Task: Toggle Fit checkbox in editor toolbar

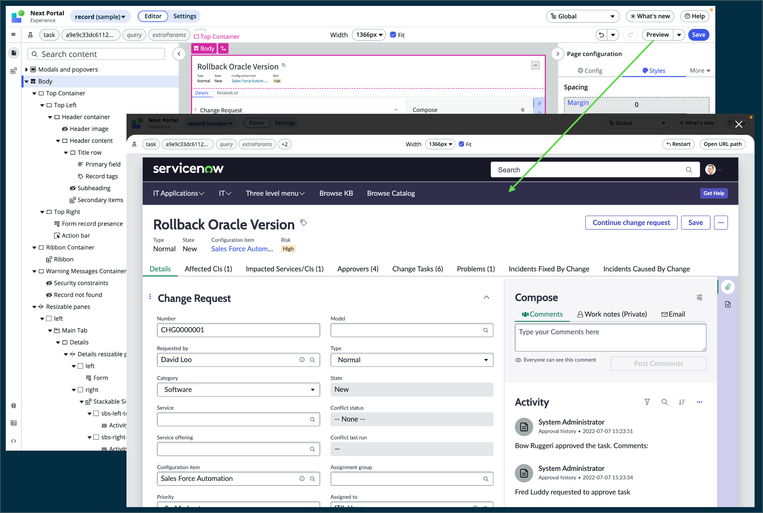Action: pyautogui.click(x=393, y=35)
